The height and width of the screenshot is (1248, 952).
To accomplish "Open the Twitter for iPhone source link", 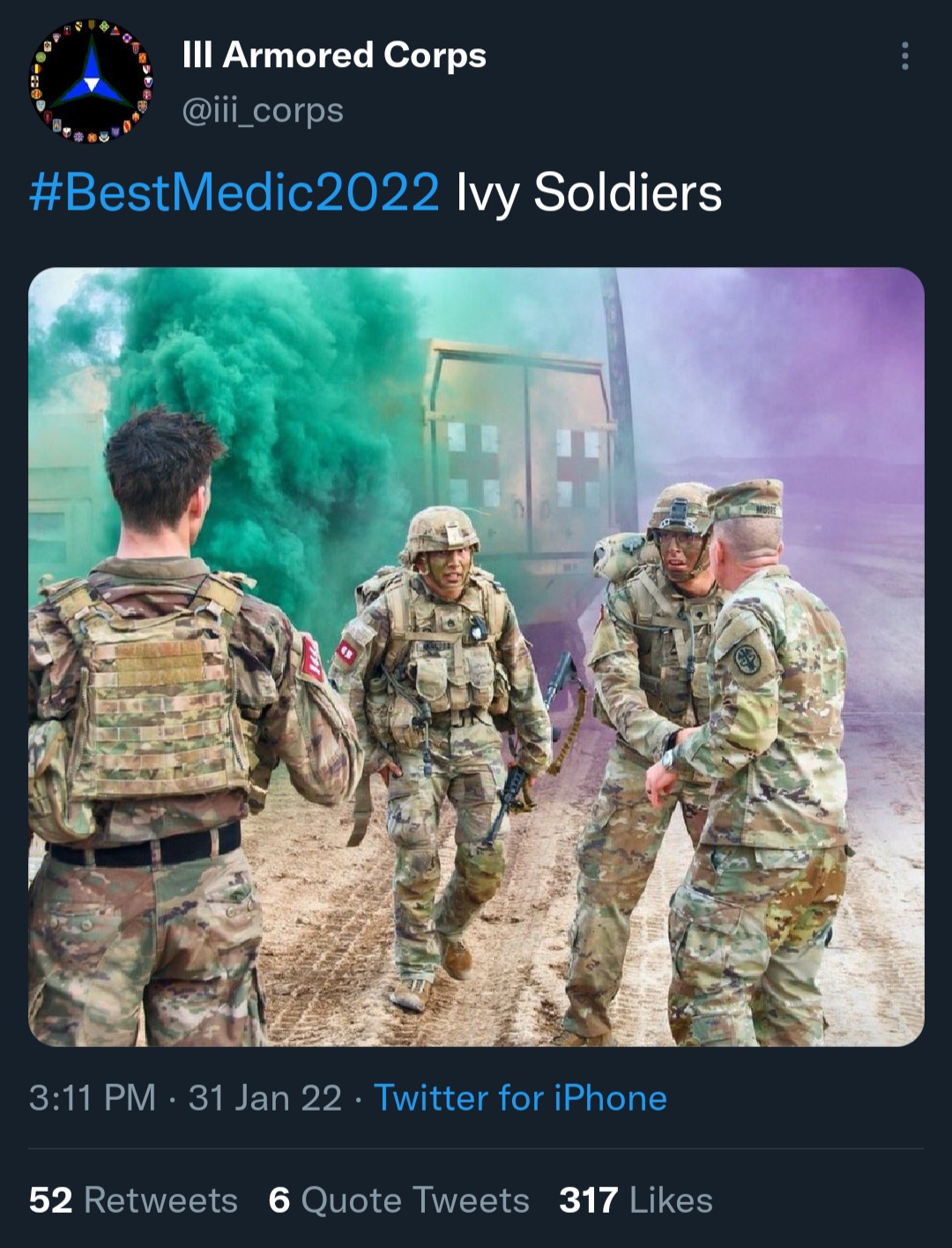I will tap(520, 1098).
